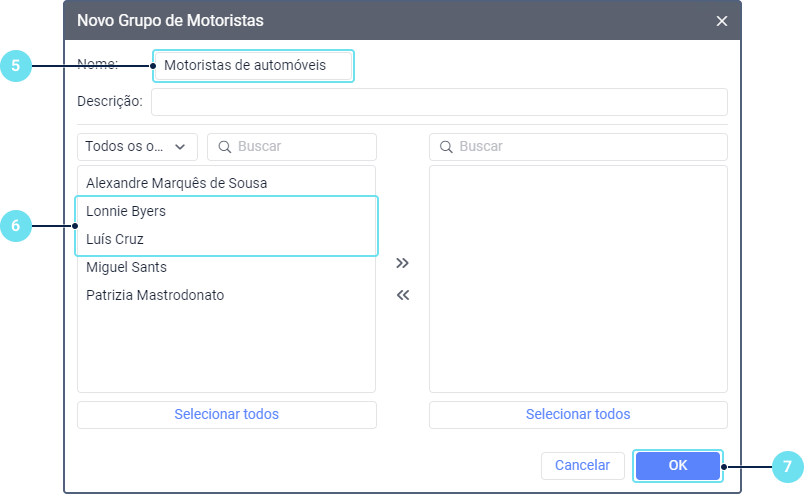Viewport: 804px width, 494px height.
Task: Click the move-all-right double arrow icon
Action: tap(402, 263)
